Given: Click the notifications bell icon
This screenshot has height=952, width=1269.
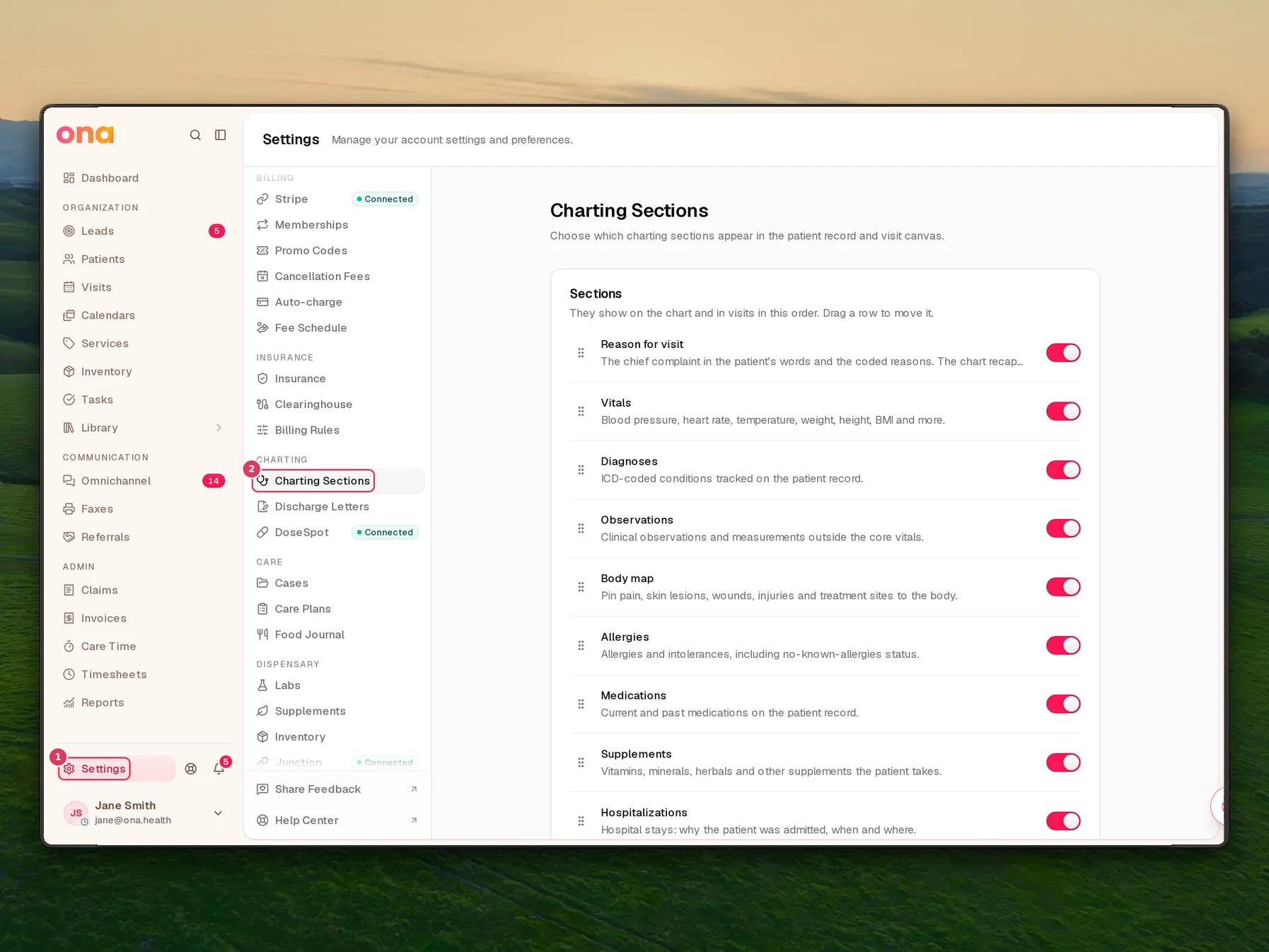Looking at the screenshot, I should point(219,769).
